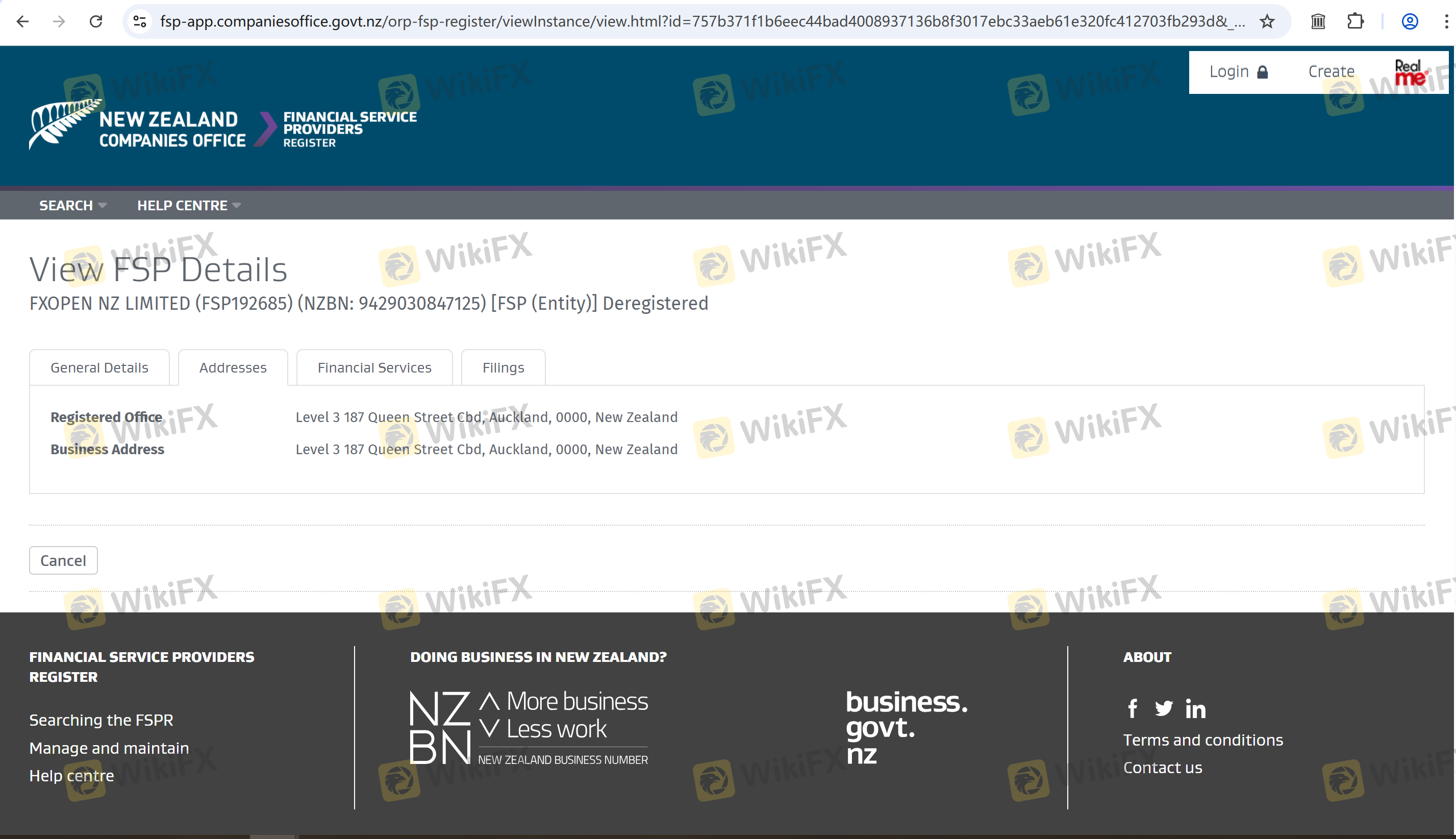Open the LinkedIn icon in footer
The height and width of the screenshot is (839, 1456).
(1195, 709)
